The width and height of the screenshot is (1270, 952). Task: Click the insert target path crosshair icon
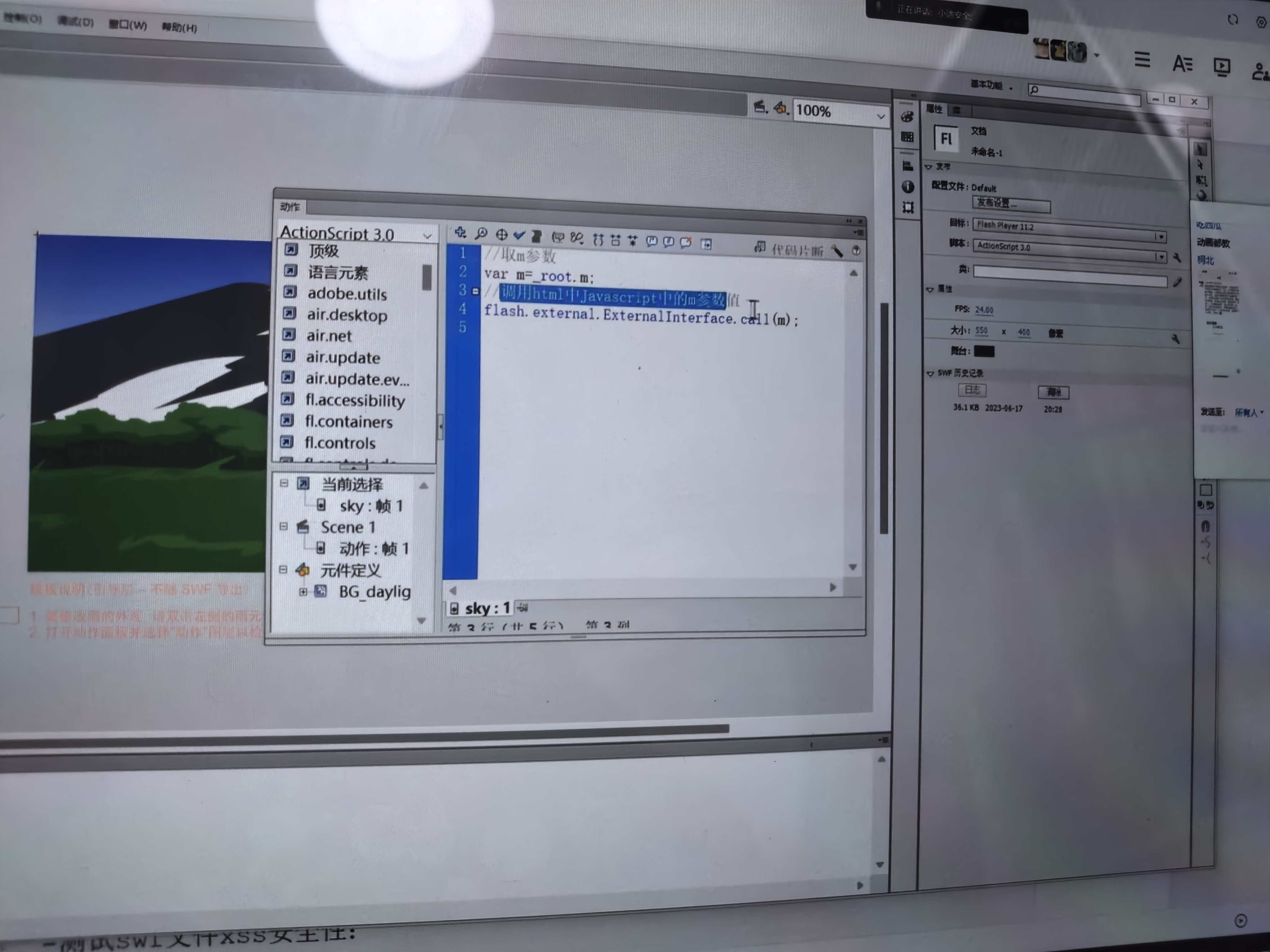501,234
